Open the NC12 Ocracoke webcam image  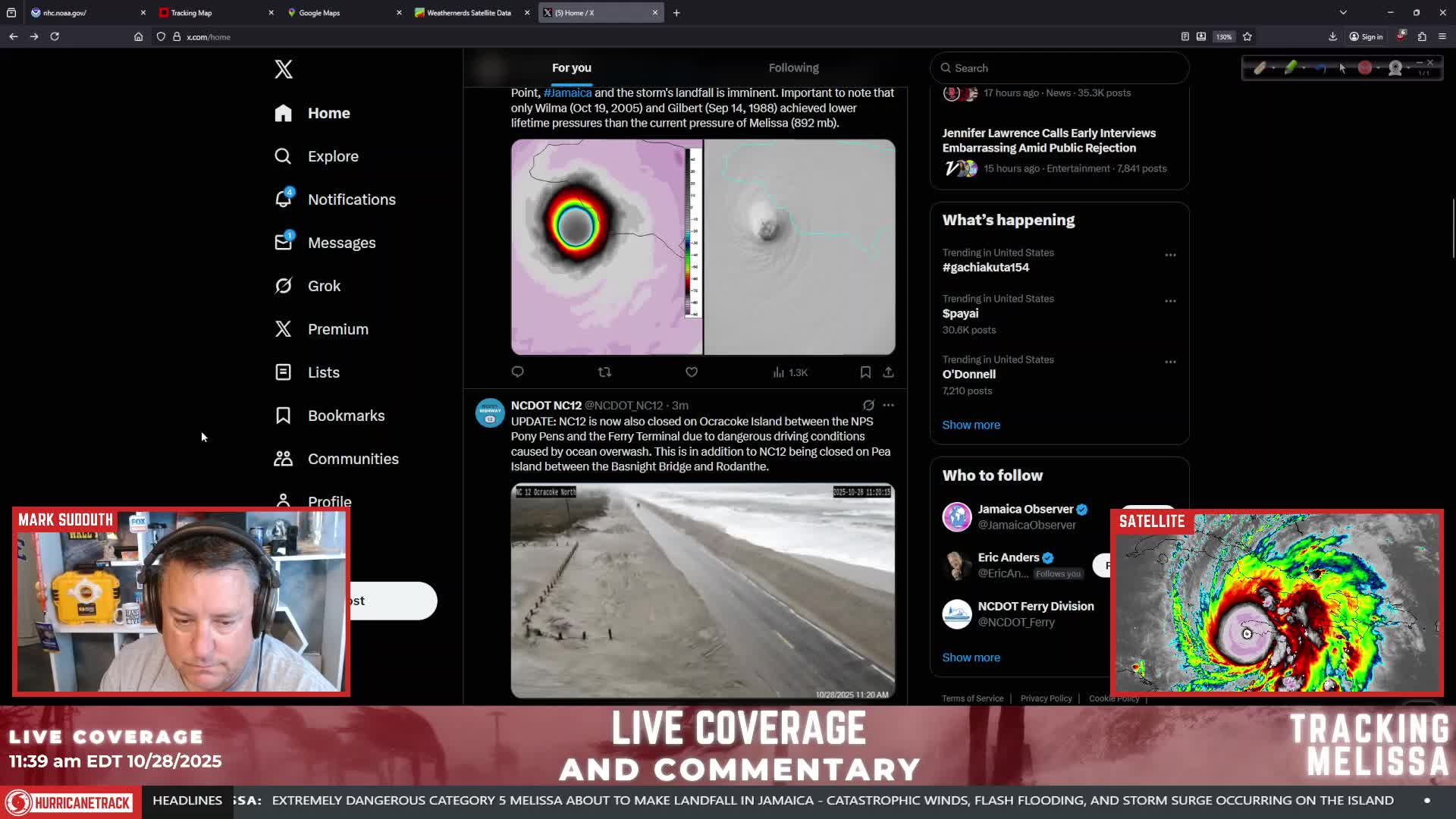[703, 591]
